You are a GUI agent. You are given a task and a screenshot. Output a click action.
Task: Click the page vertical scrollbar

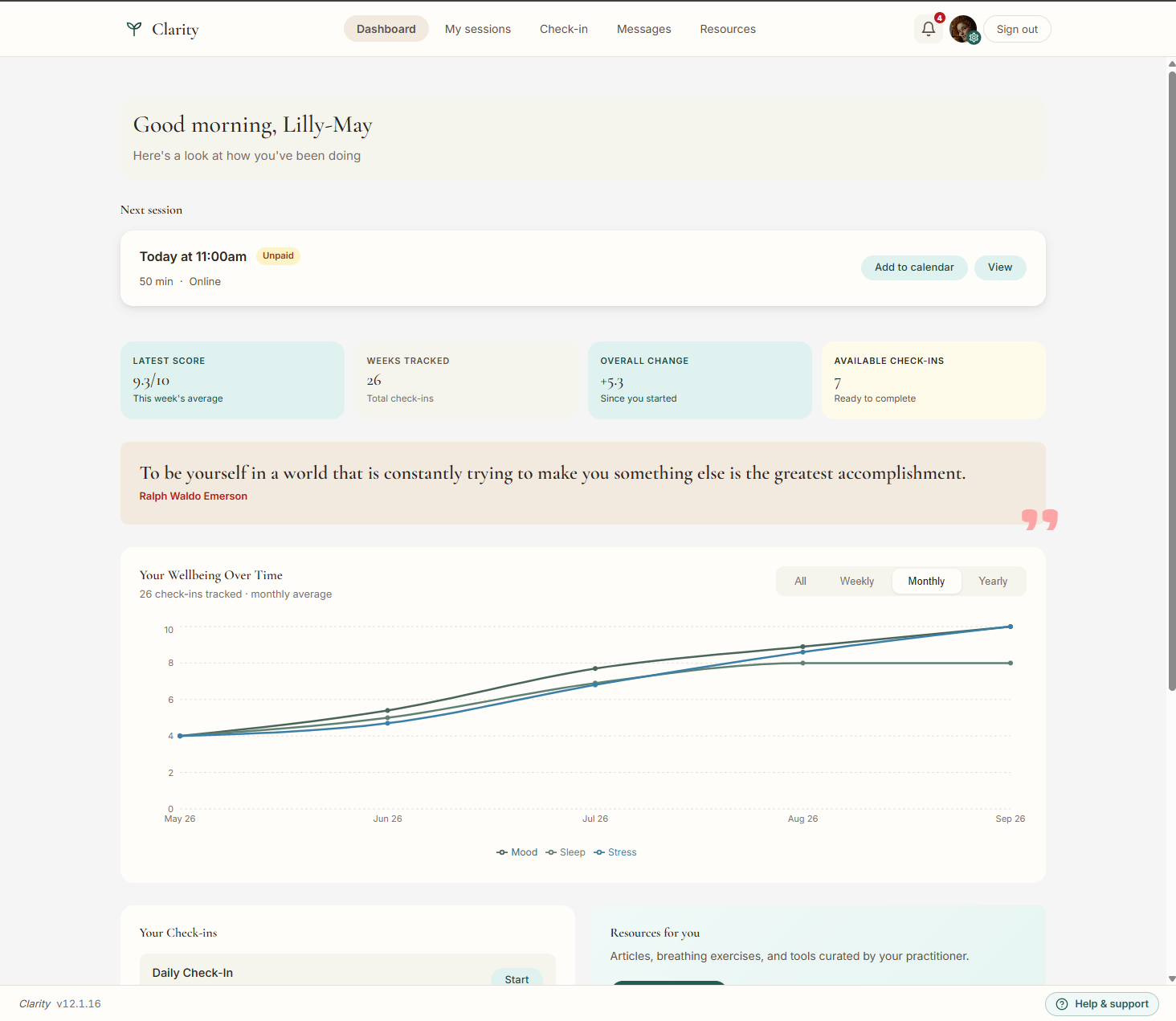point(1172,381)
